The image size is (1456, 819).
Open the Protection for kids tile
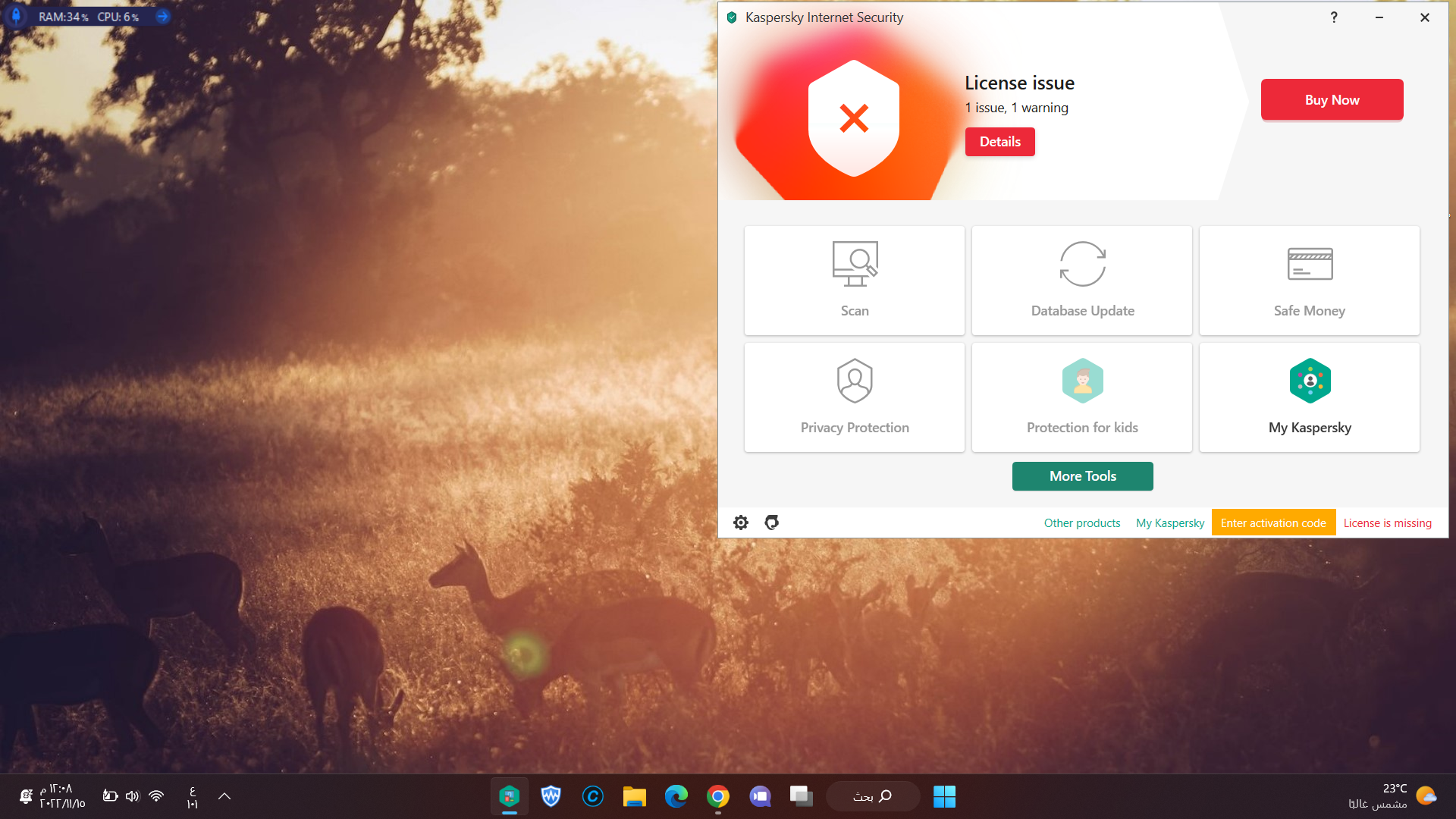pos(1082,397)
